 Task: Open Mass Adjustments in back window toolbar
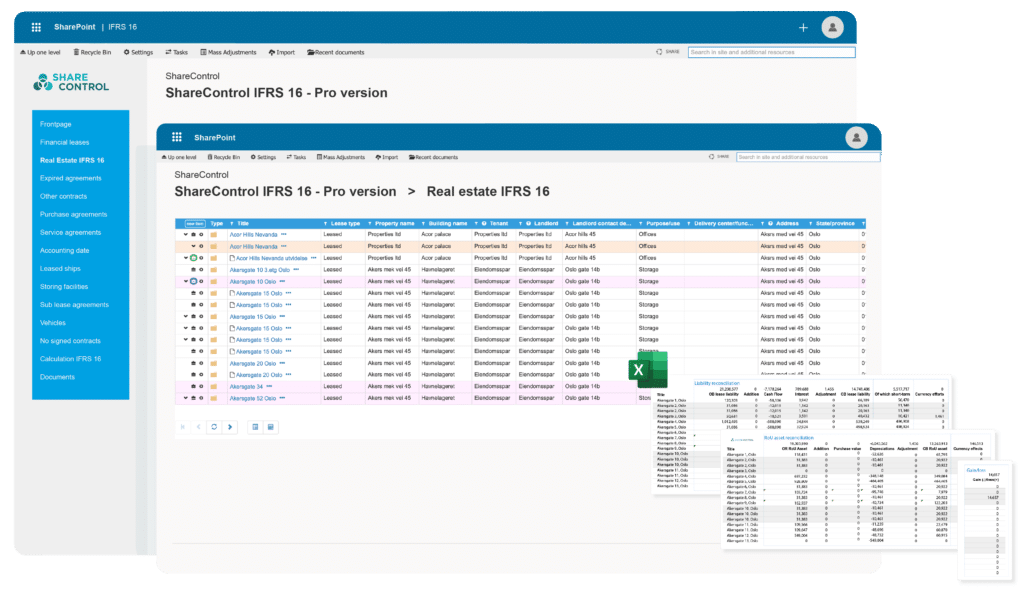pyautogui.click(x=228, y=52)
